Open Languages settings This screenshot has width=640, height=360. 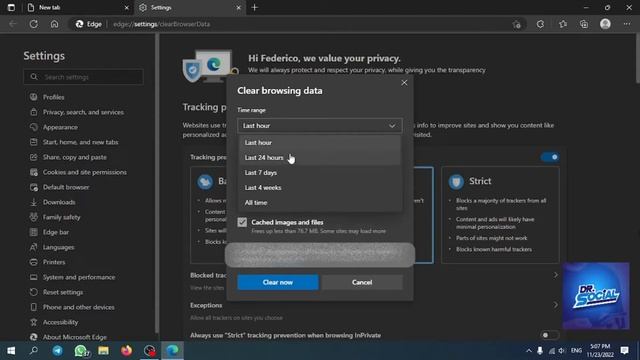[58, 247]
